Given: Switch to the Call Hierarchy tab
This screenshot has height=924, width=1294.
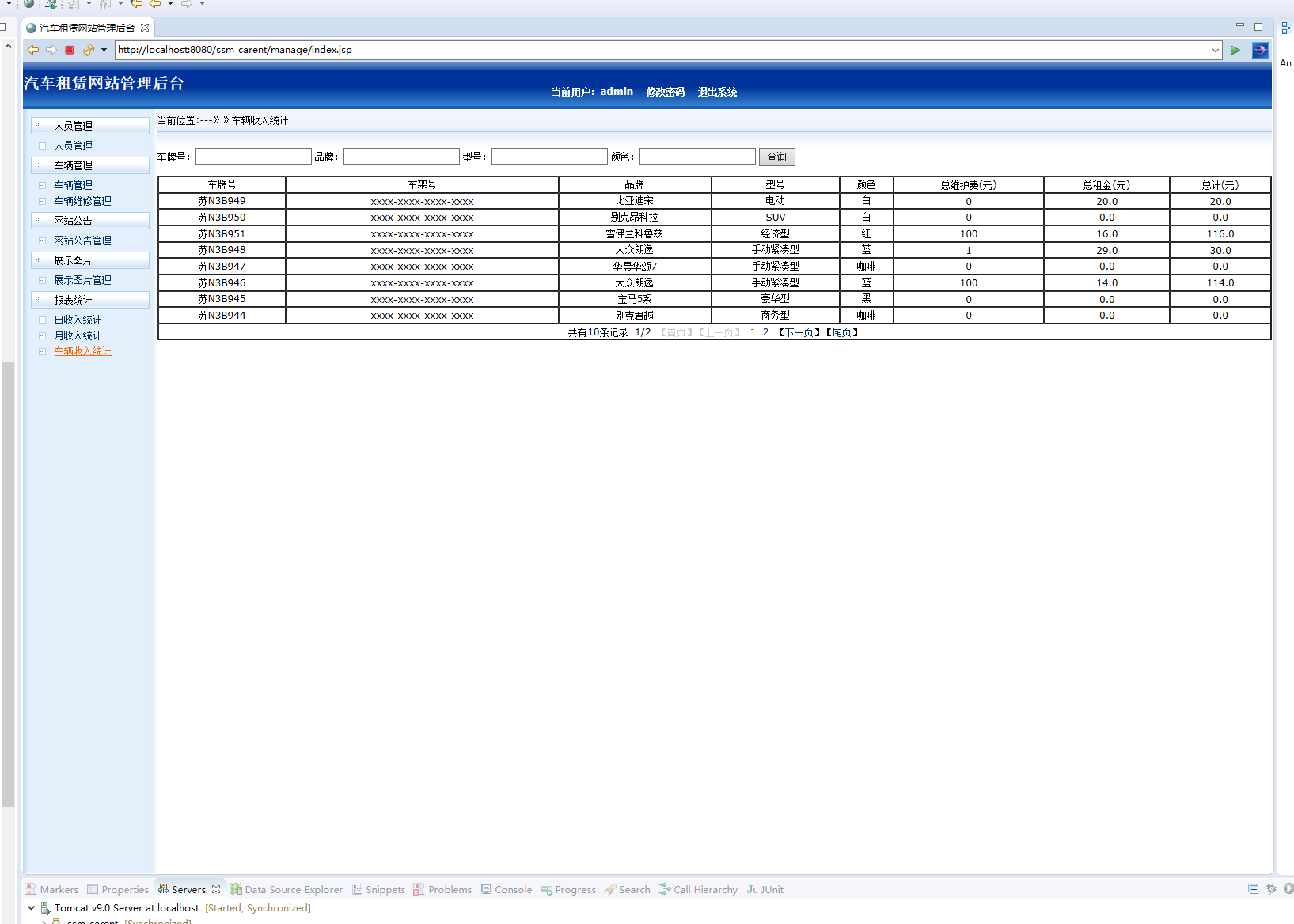Looking at the screenshot, I should [x=698, y=889].
